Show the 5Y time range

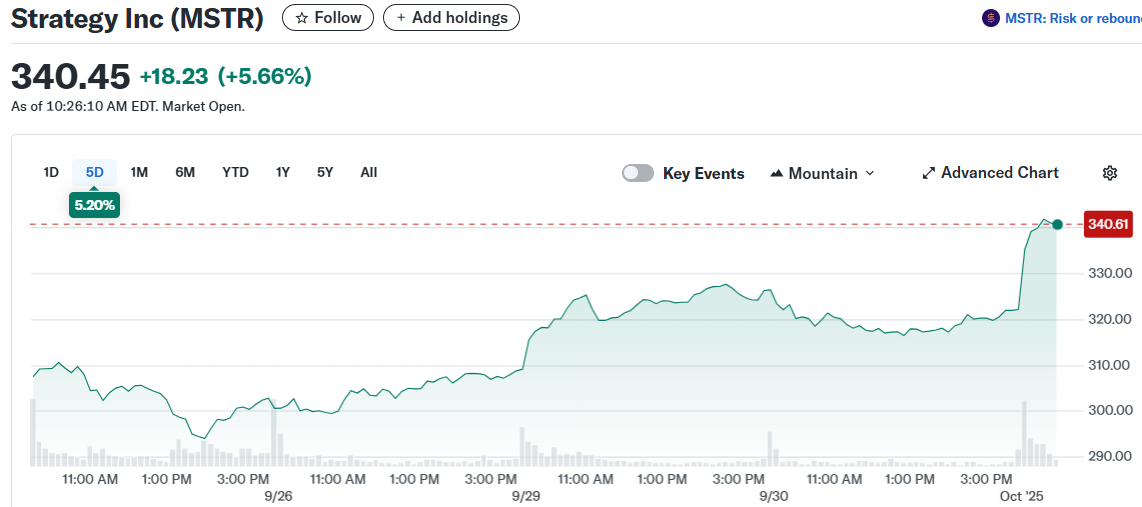click(x=325, y=172)
